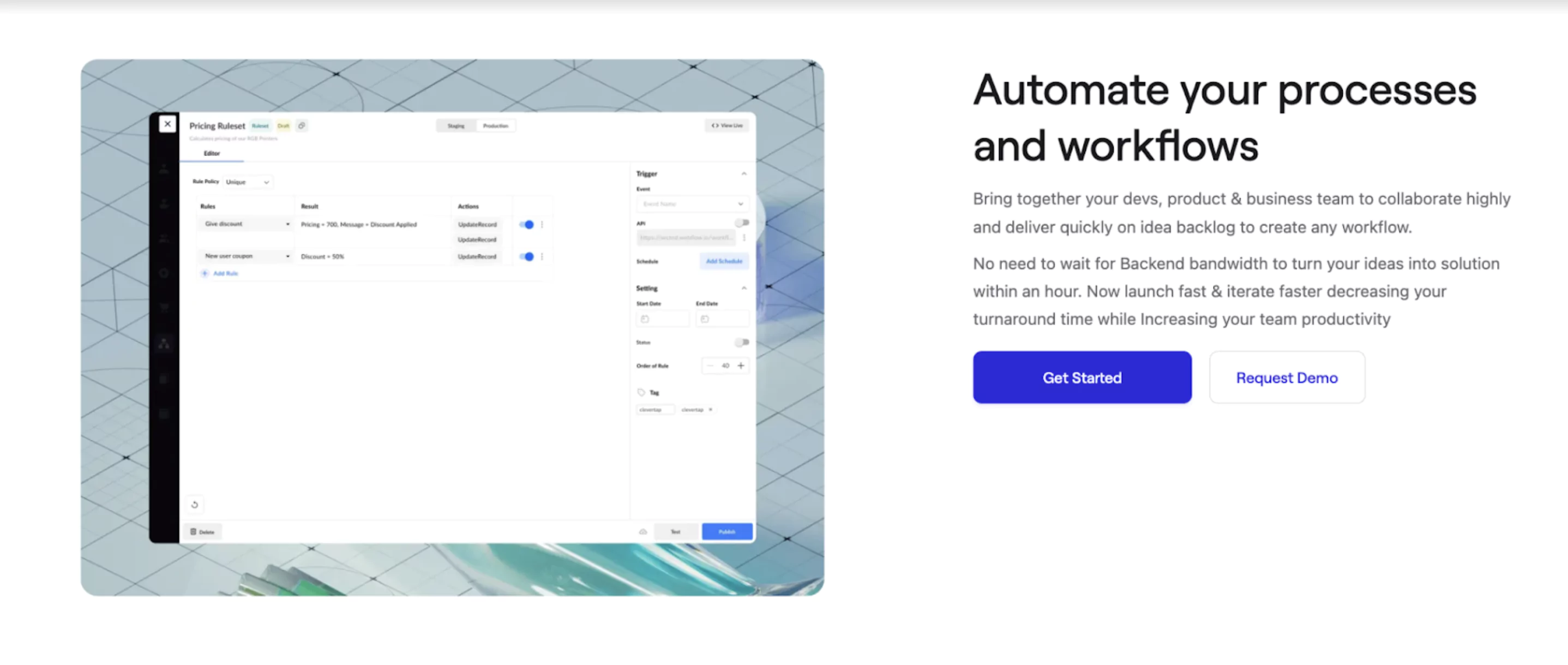
Task: Click the trash Delete button
Action: click(202, 532)
